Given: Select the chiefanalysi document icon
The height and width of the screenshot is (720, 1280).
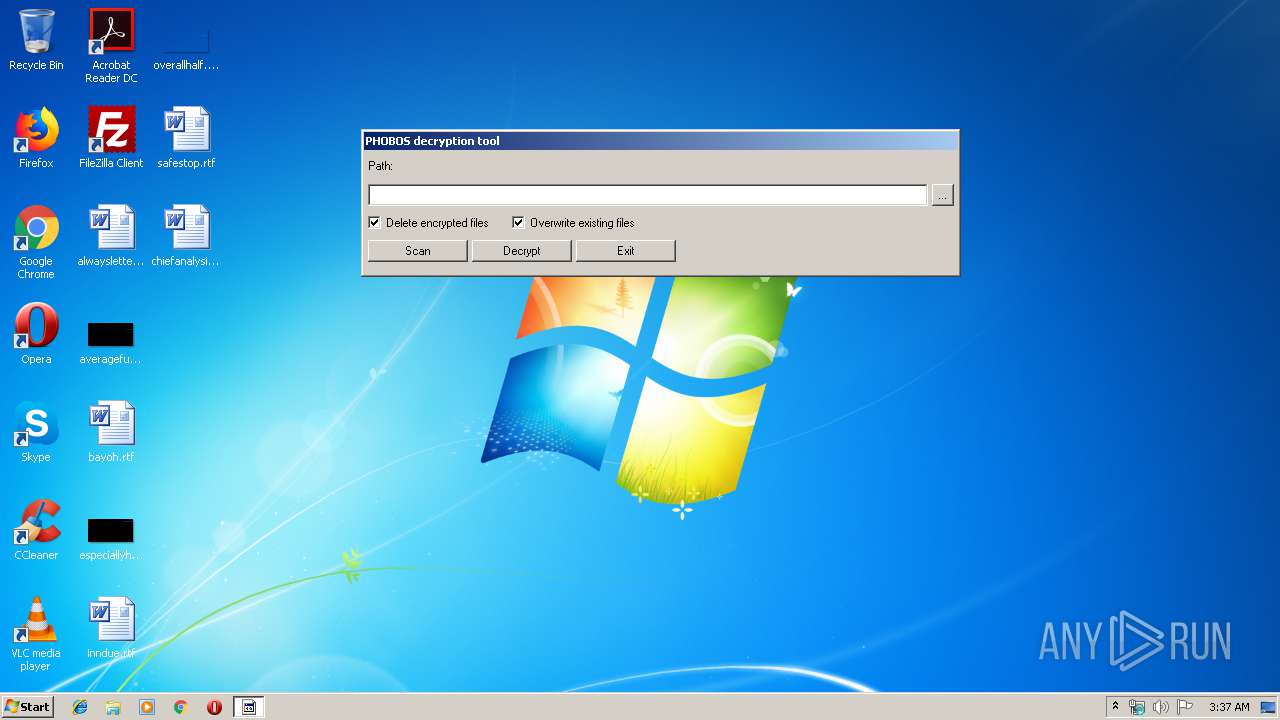Looking at the screenshot, I should click(186, 236).
